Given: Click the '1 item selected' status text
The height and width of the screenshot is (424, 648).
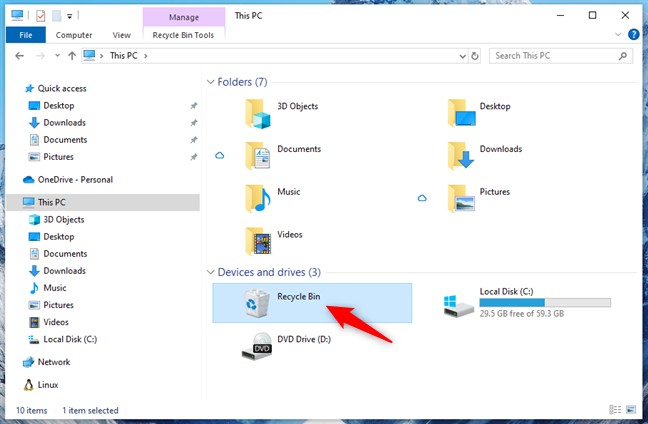Looking at the screenshot, I should (90, 410).
